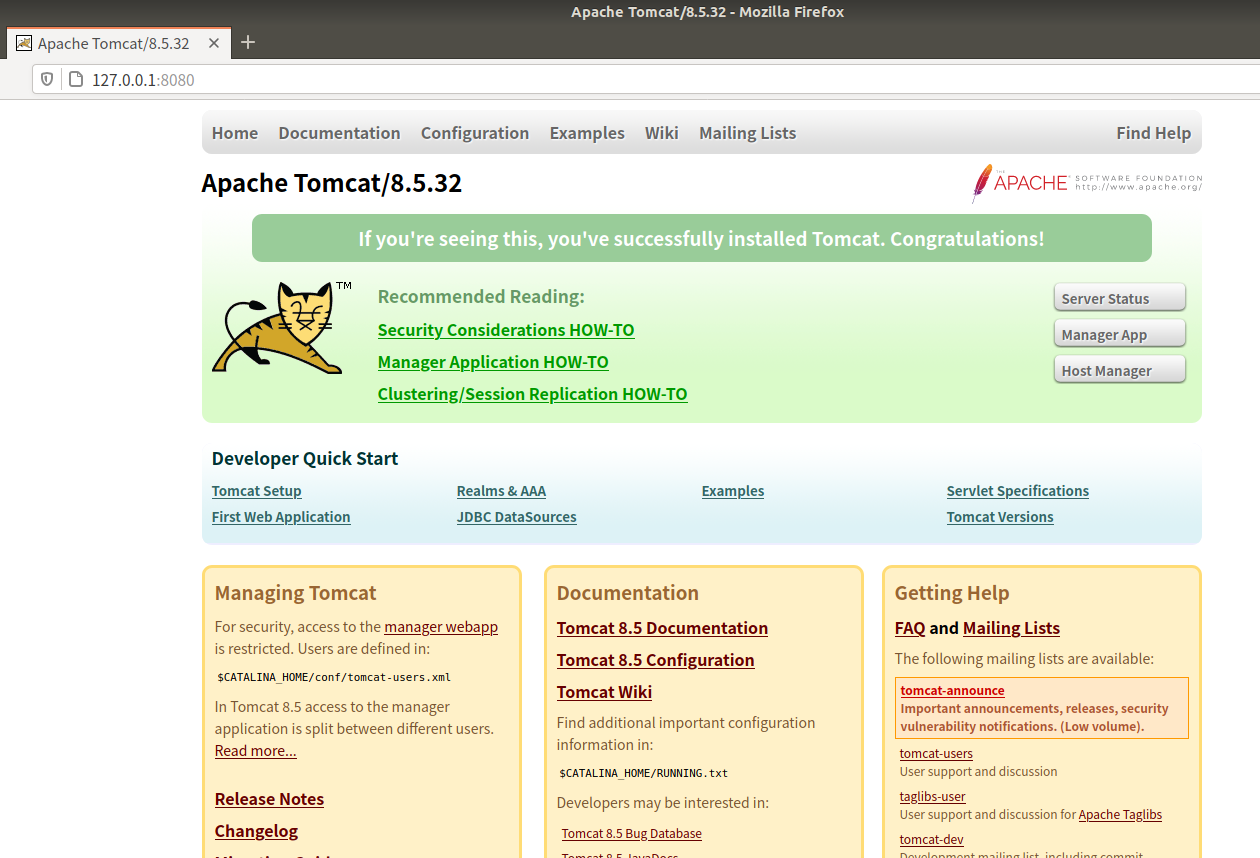The width and height of the screenshot is (1260, 858).
Task: Click the Host Manager button
Action: tap(1120, 370)
